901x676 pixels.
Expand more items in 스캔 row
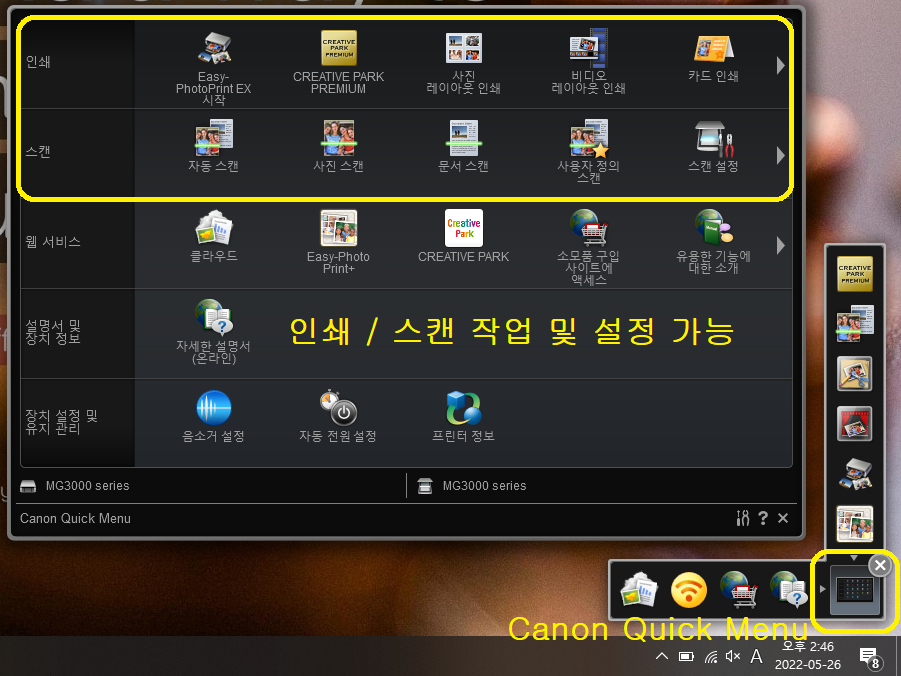pos(780,155)
